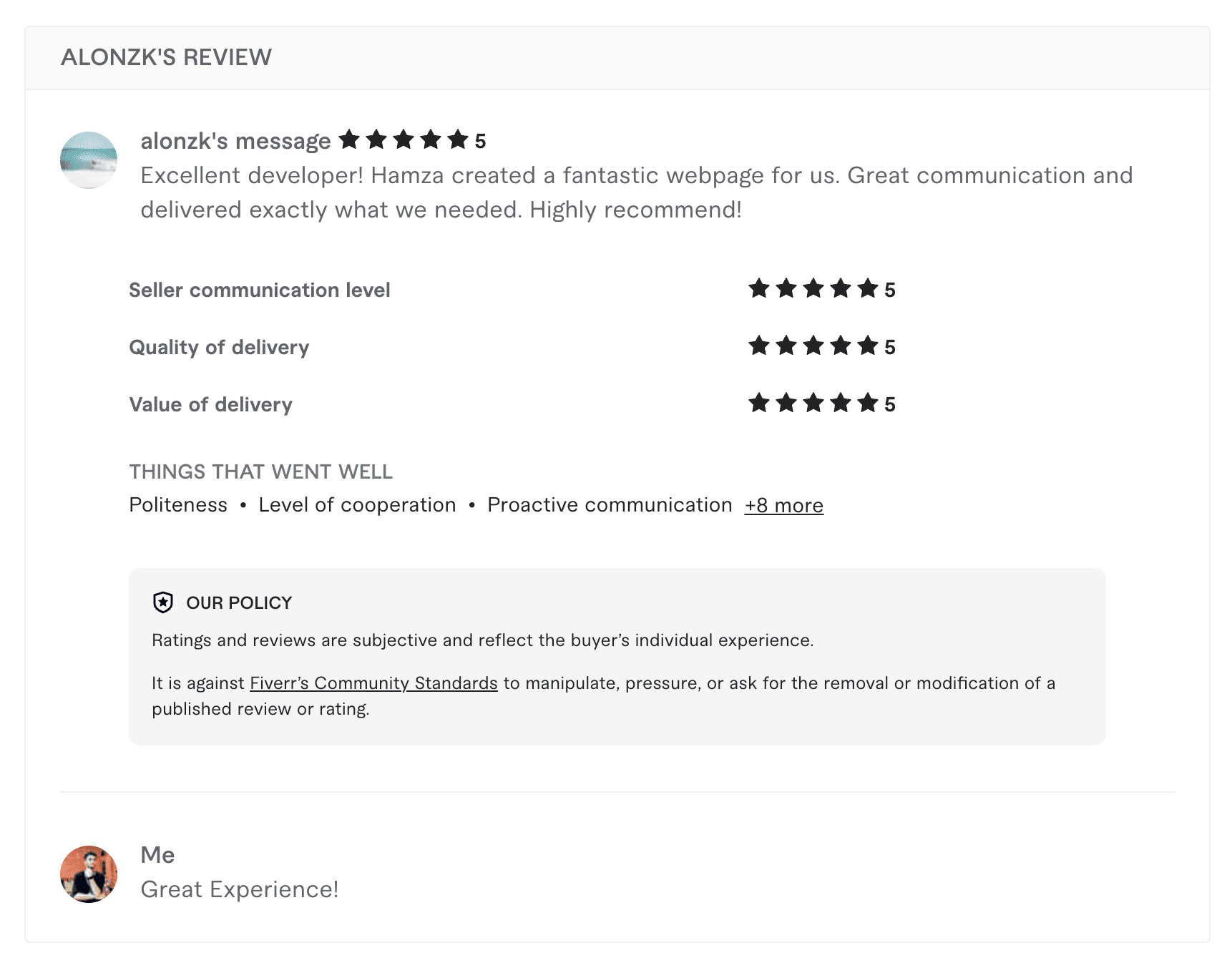1232x963 pixels.
Task: Click the fifth star of the overall rating
Action: [457, 140]
